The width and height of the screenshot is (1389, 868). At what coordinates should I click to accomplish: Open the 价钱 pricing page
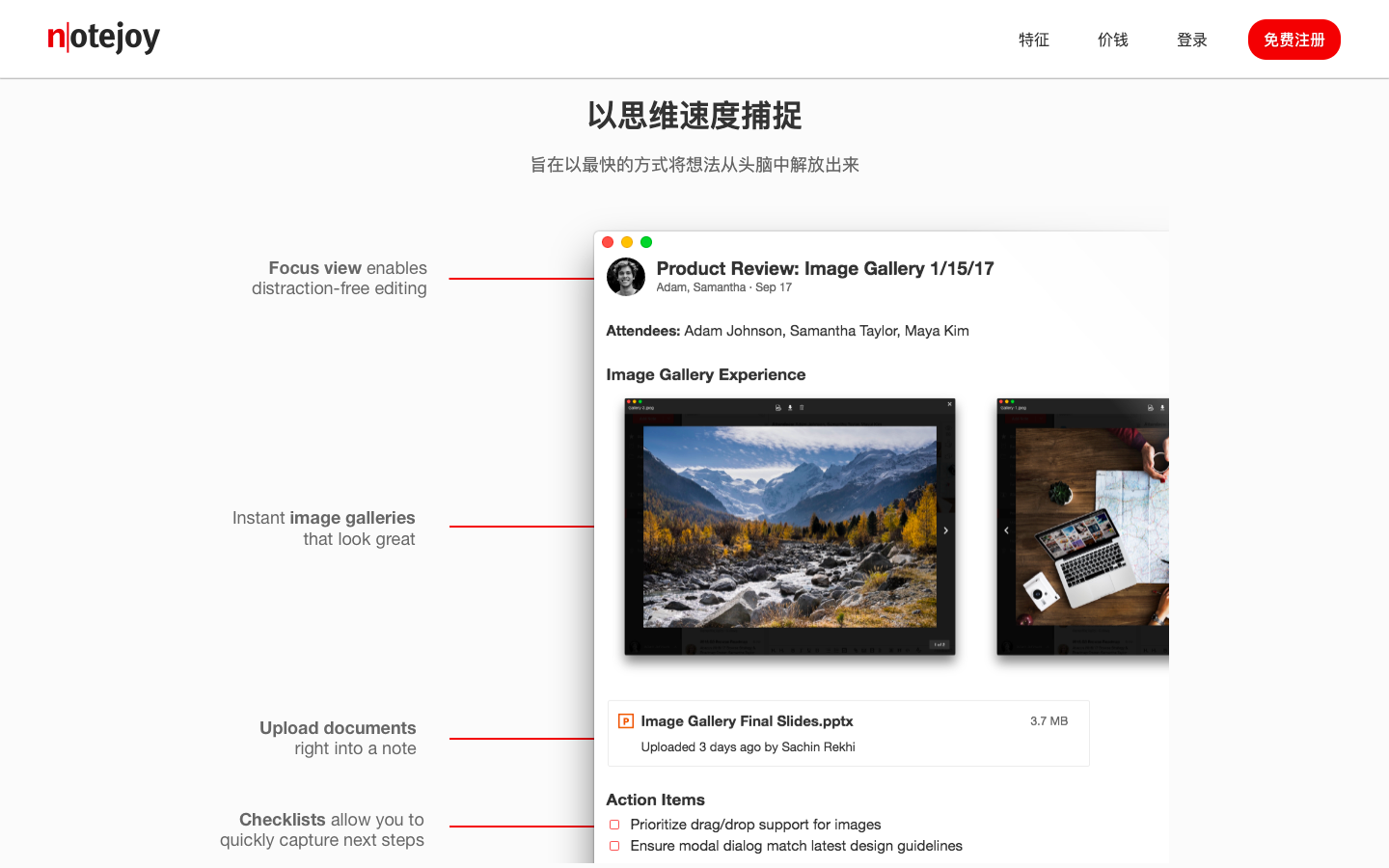pos(1112,40)
